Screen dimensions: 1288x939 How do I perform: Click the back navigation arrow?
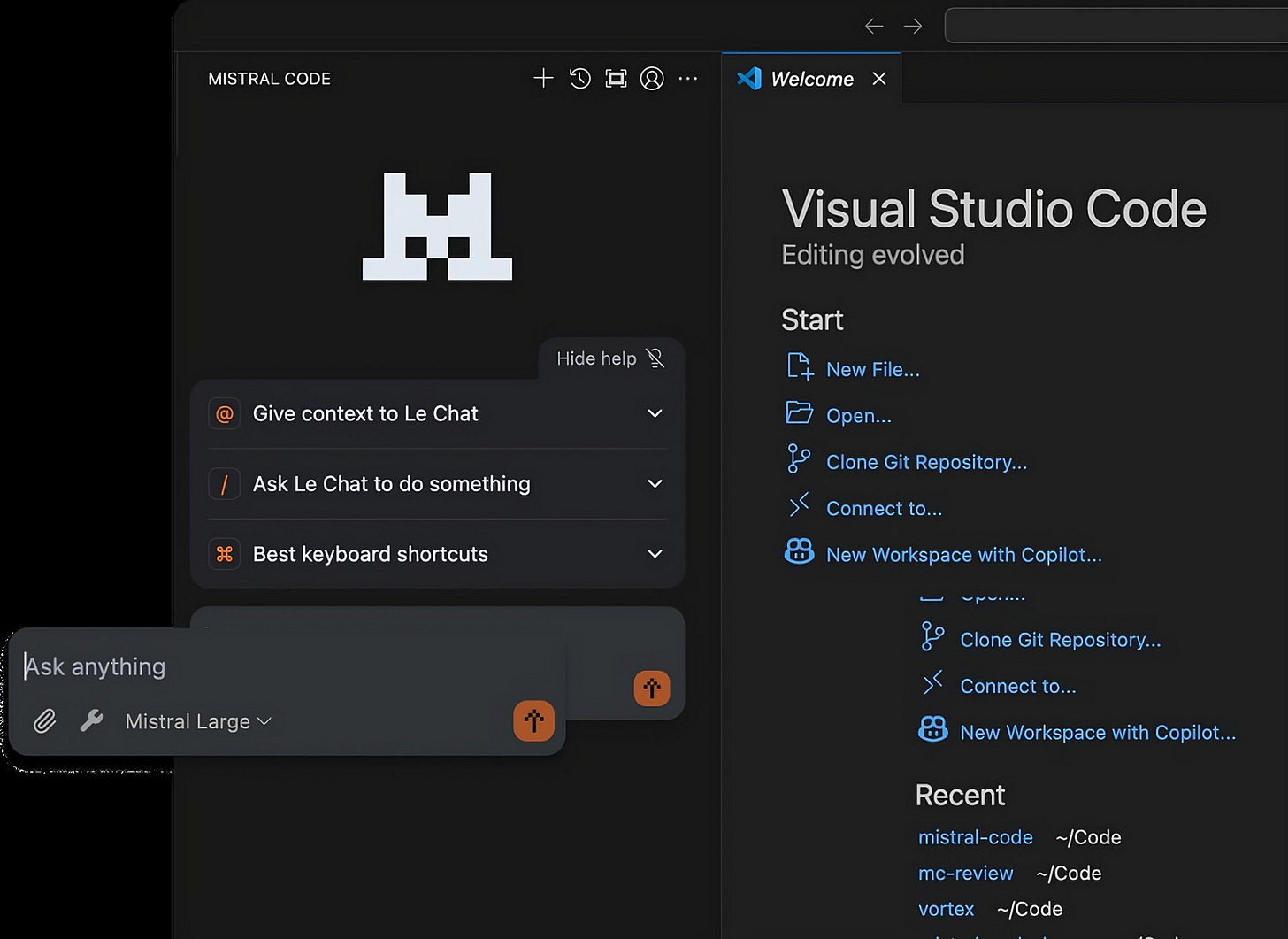tap(874, 26)
